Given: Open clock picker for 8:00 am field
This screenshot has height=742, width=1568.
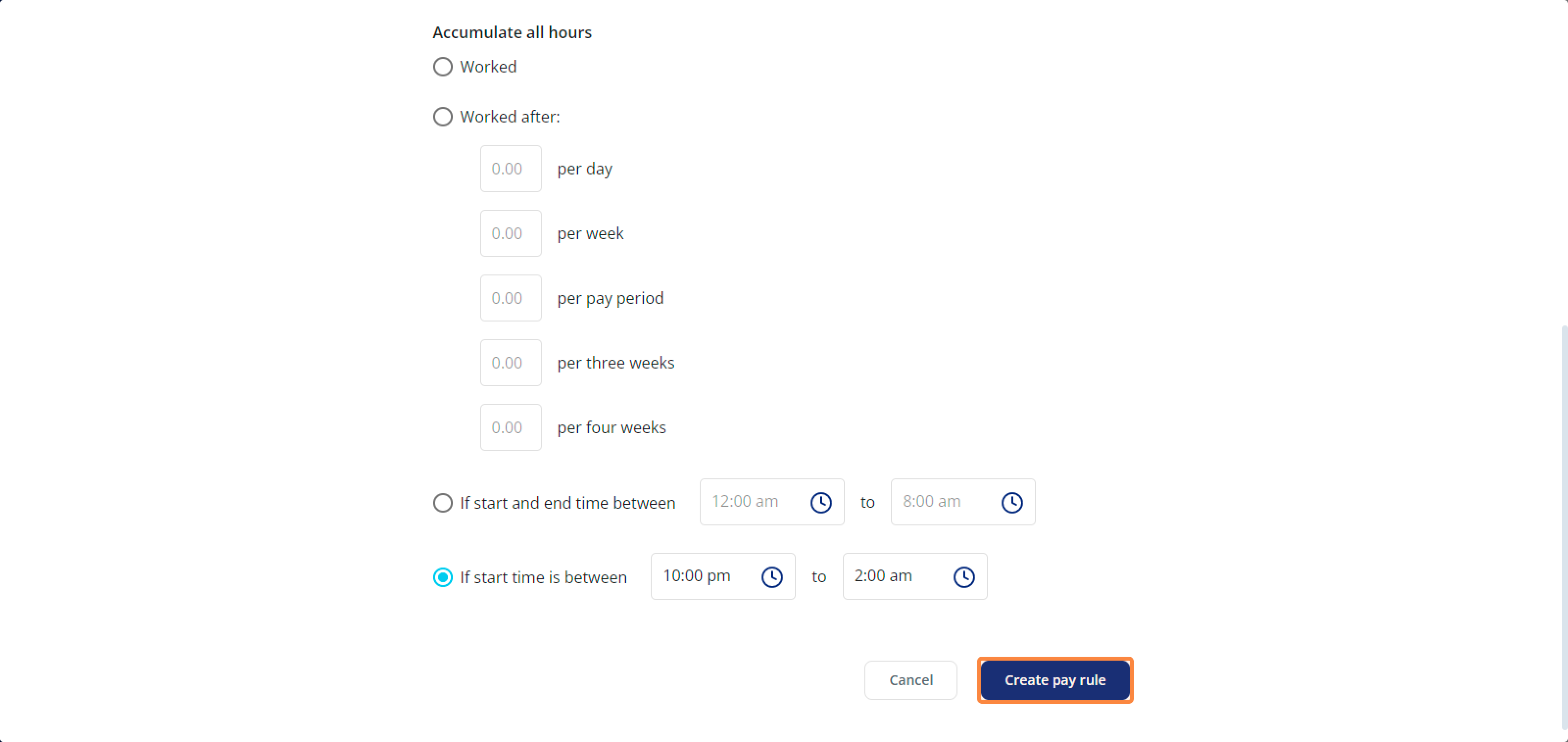Looking at the screenshot, I should click(1012, 502).
